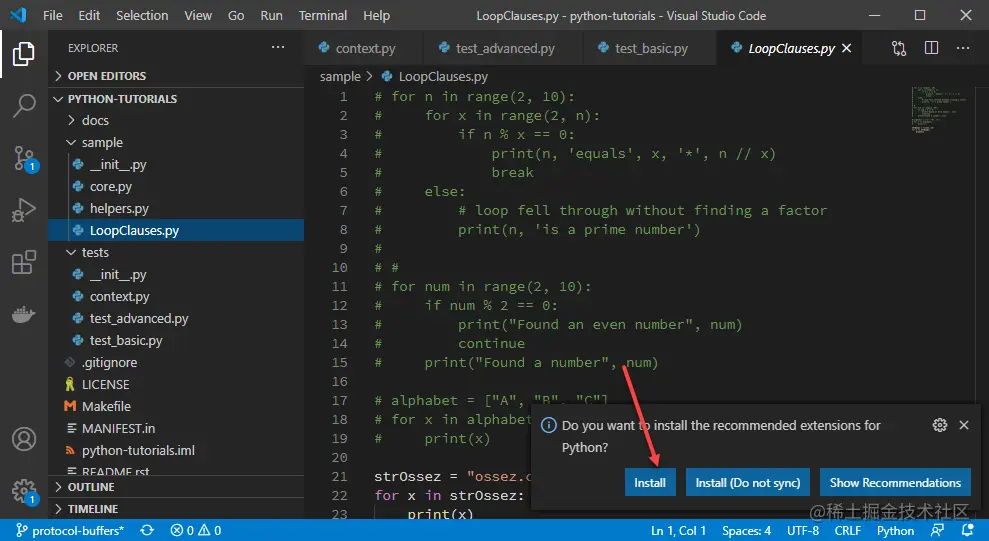Viewport: 989px width, 541px height.
Task: Click the protocol-buffers branch indicator
Action: pos(69,530)
